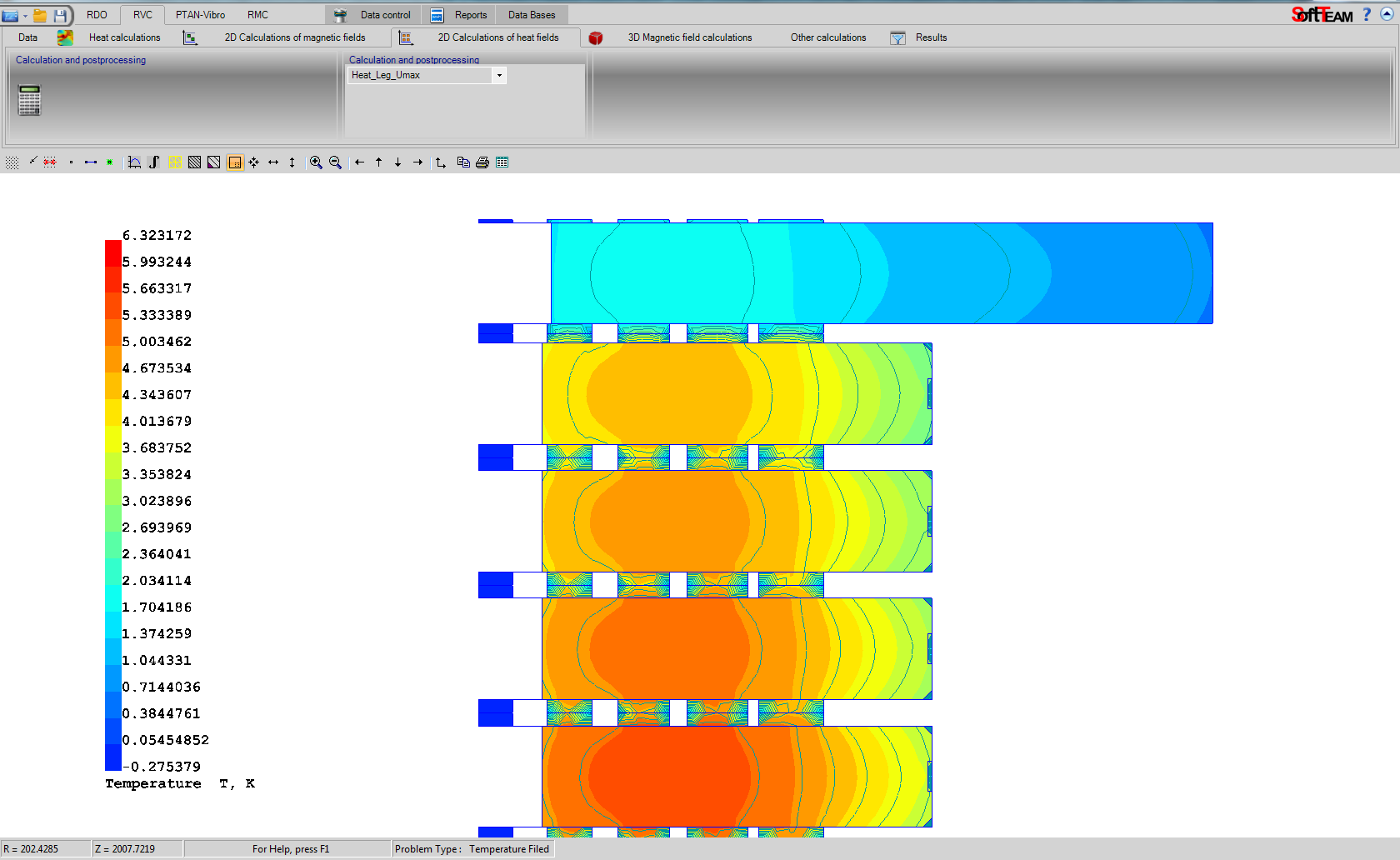The image size is (1400, 860).
Task: Click the Z = 2007.7219 status field
Action: [x=137, y=849]
